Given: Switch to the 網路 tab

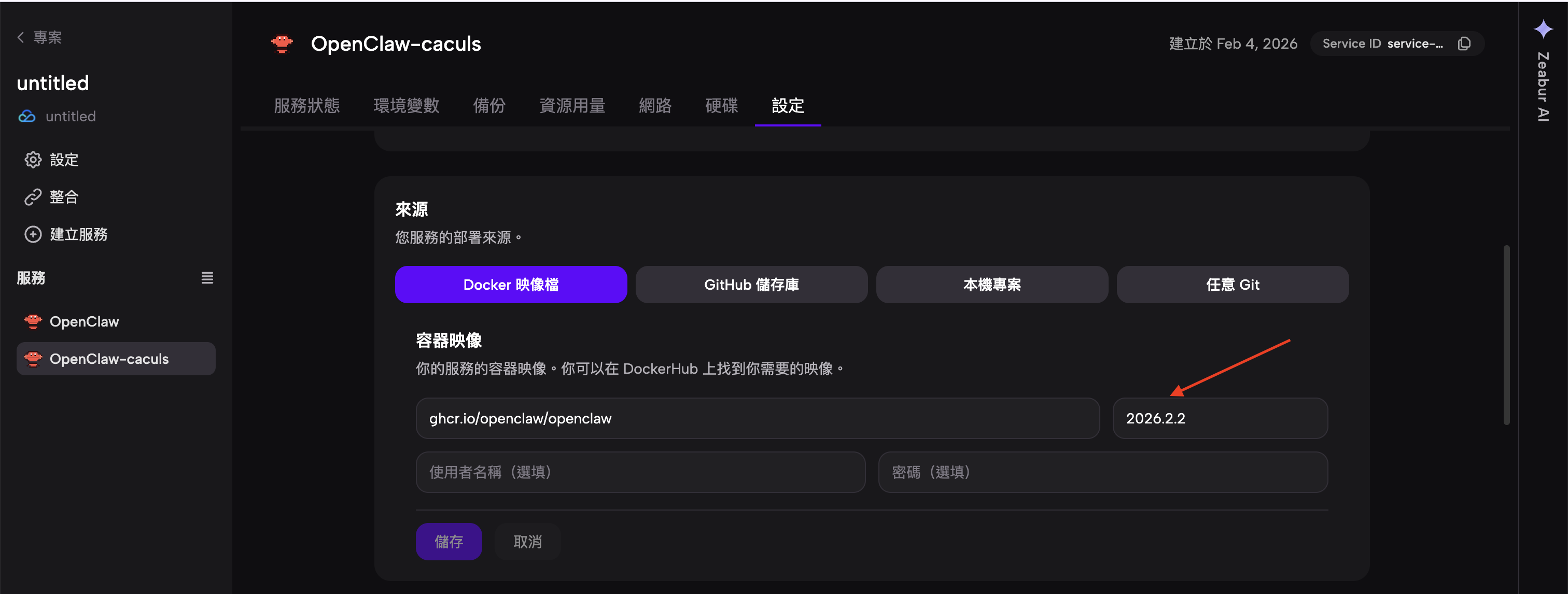Looking at the screenshot, I should click(655, 105).
